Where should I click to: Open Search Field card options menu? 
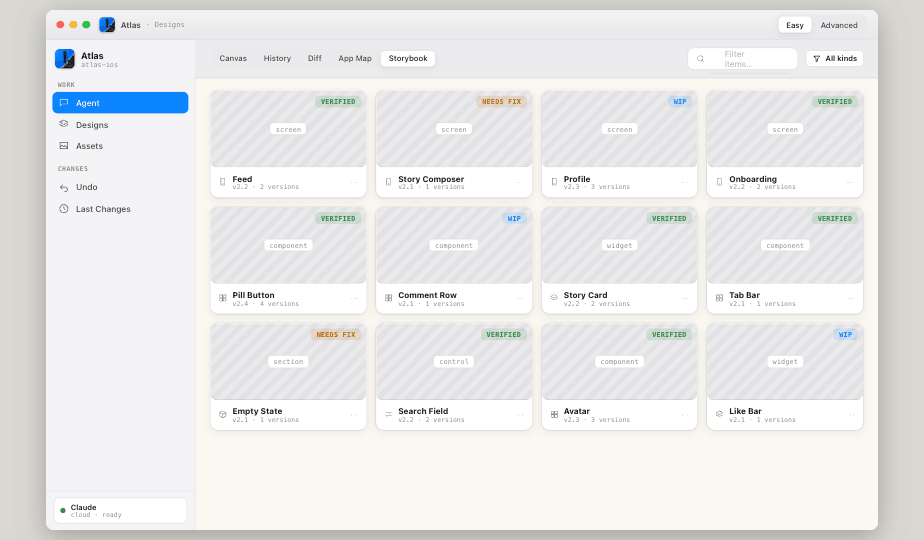520,415
